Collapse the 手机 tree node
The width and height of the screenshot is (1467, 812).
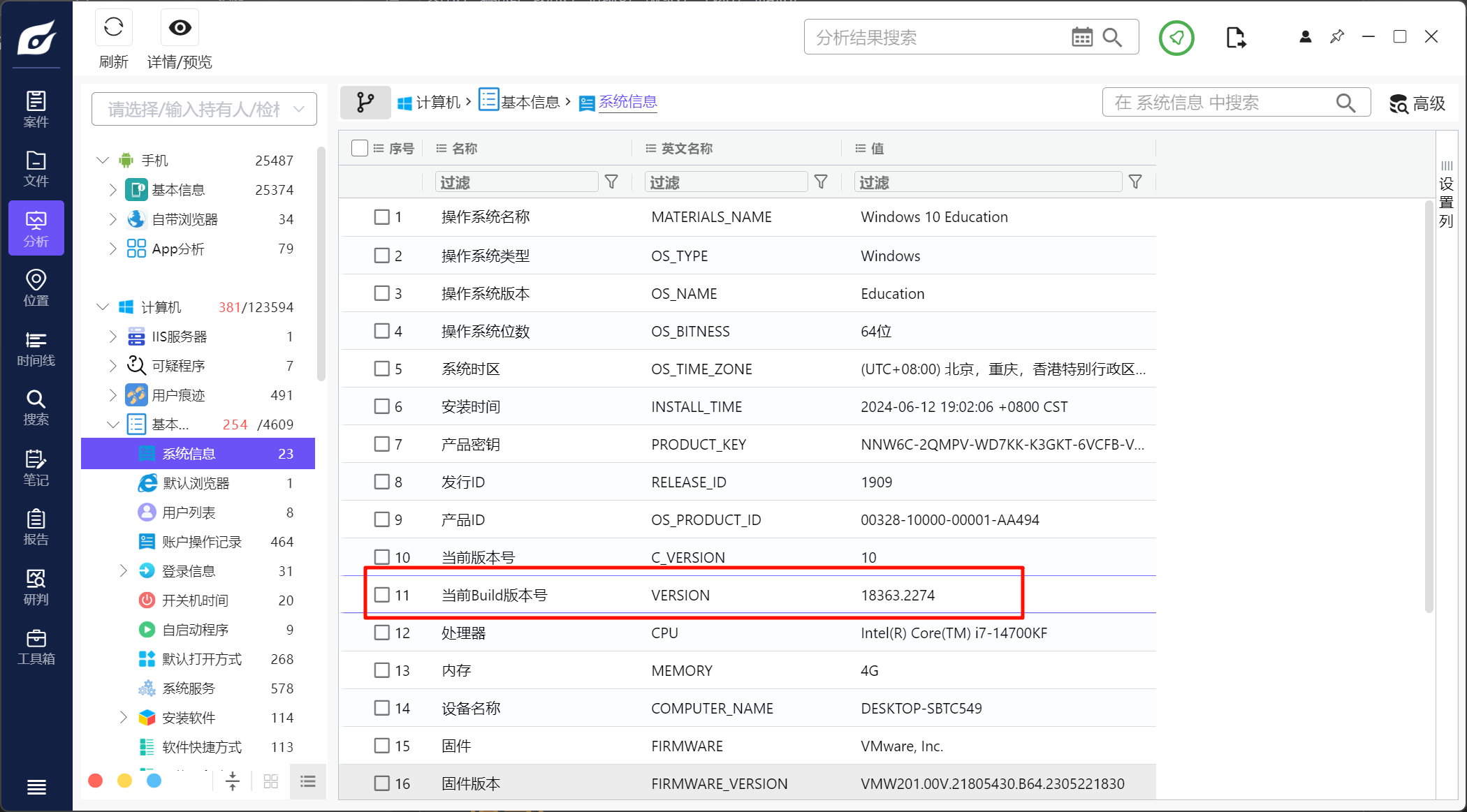point(103,161)
